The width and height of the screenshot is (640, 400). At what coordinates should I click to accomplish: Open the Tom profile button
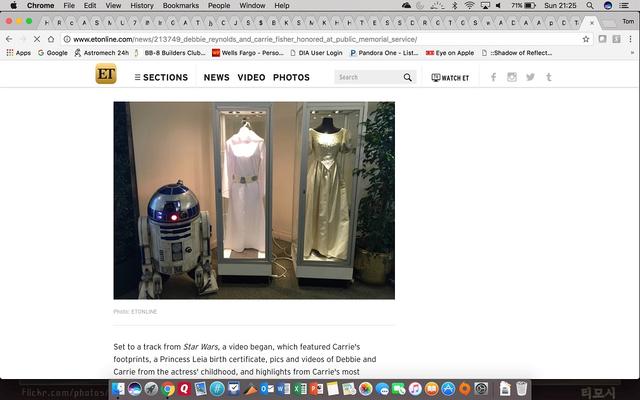628,21
